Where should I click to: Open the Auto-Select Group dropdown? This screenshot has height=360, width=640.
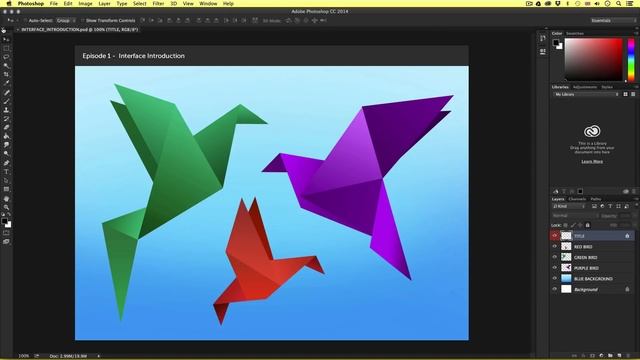tap(66, 20)
